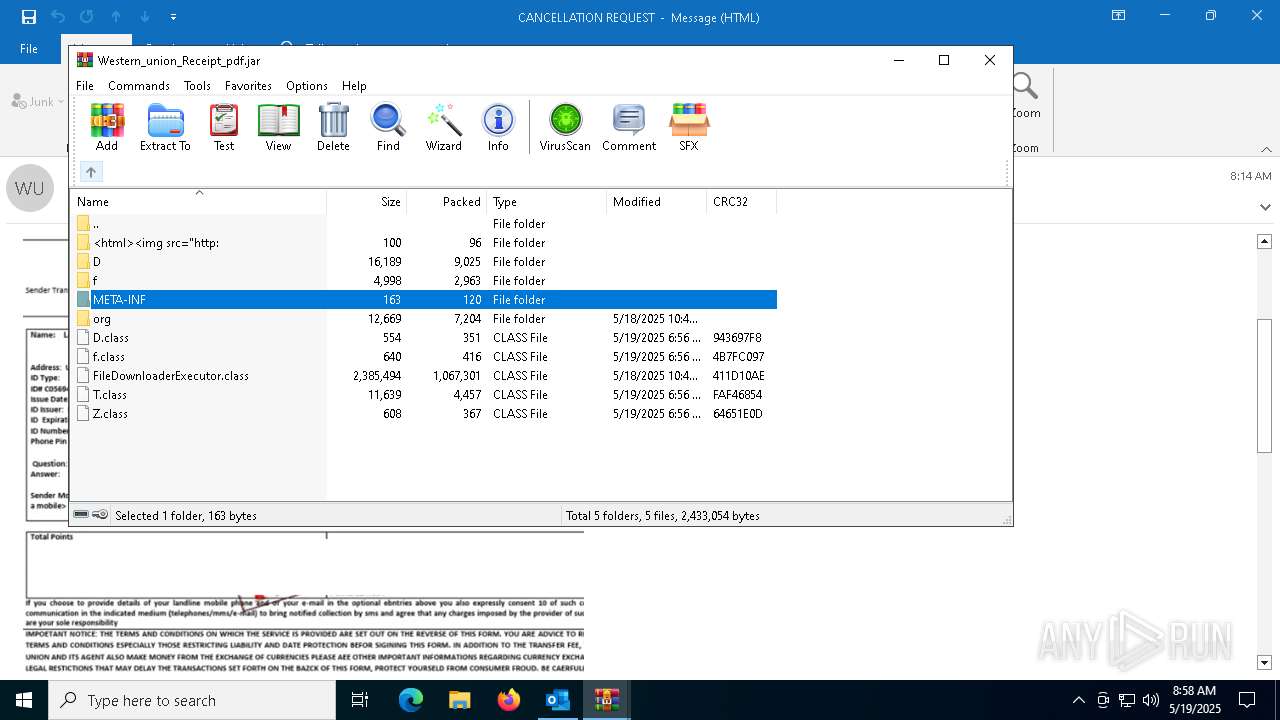The height and width of the screenshot is (720, 1280).
Task: Collapse the Outlook ribbon chevron
Action: (1267, 149)
